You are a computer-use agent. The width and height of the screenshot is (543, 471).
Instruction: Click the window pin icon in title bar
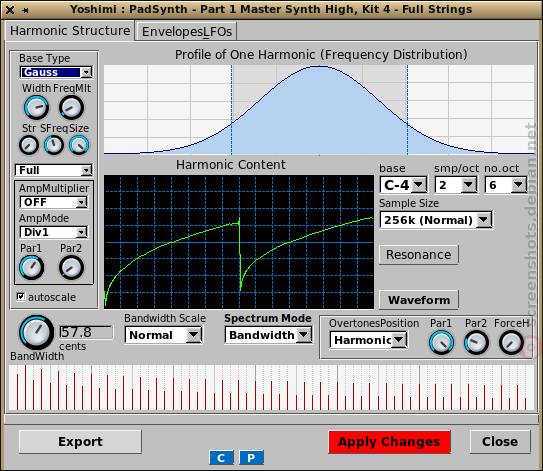click(25, 10)
